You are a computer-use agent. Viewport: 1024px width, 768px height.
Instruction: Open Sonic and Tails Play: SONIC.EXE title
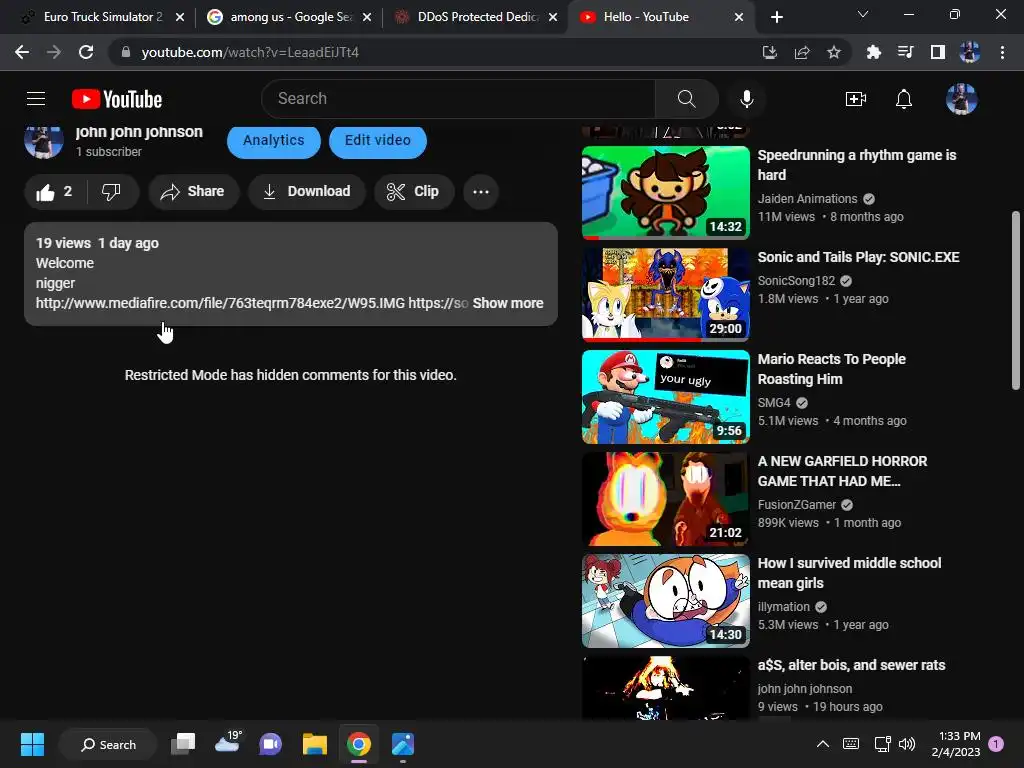[x=858, y=257]
